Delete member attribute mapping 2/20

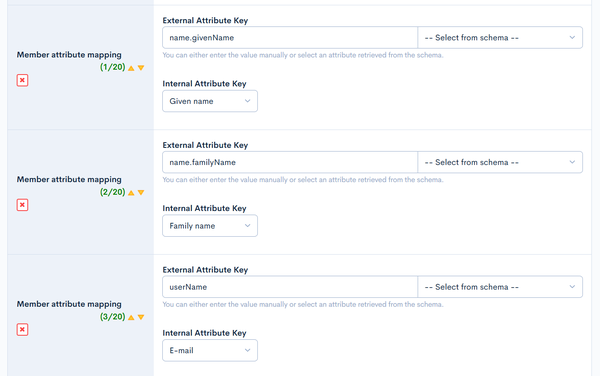[x=22, y=205]
